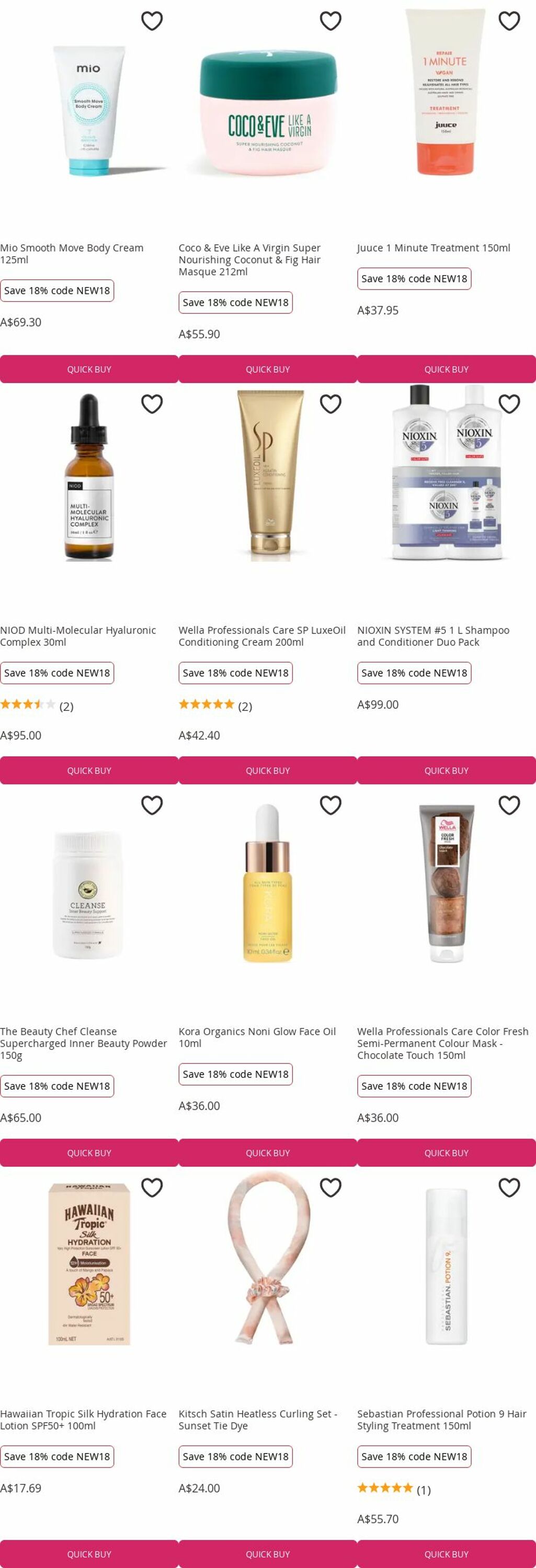Add Mio Smooth Move Body Cream to wishlist
This screenshot has width=536, height=1568.
pyautogui.click(x=152, y=21)
